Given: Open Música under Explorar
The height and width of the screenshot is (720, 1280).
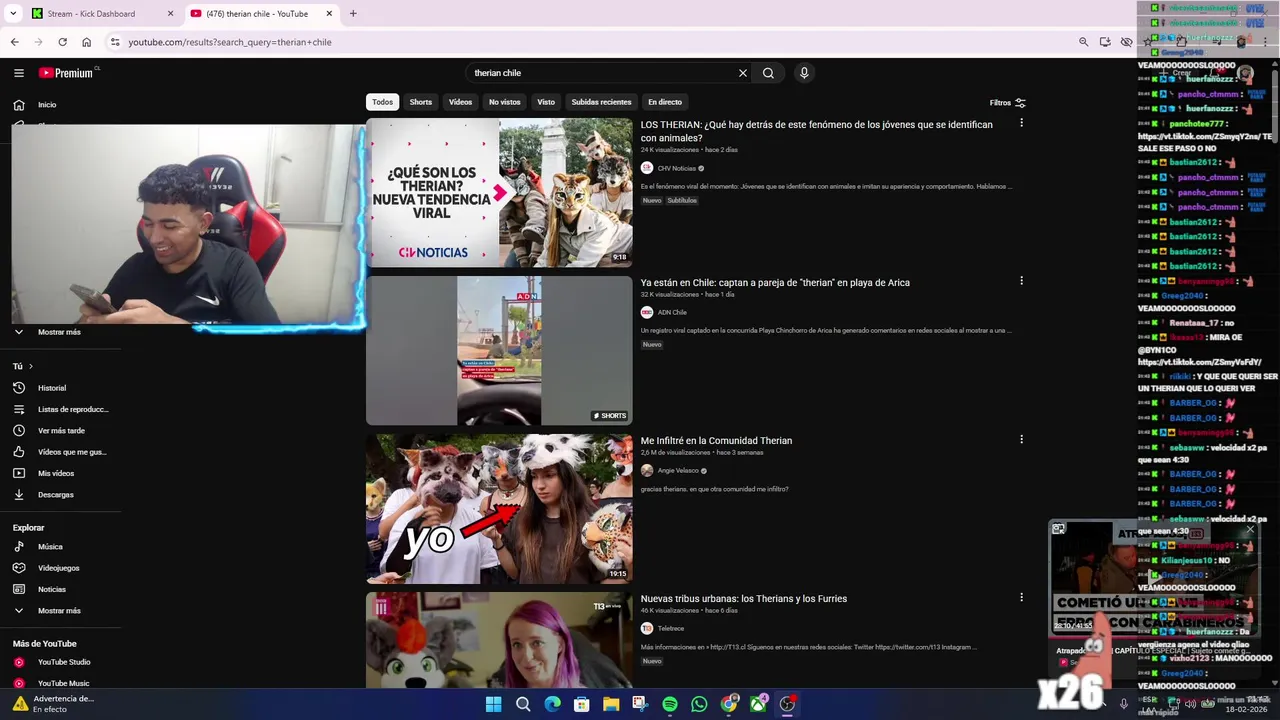Looking at the screenshot, I should tap(50, 547).
